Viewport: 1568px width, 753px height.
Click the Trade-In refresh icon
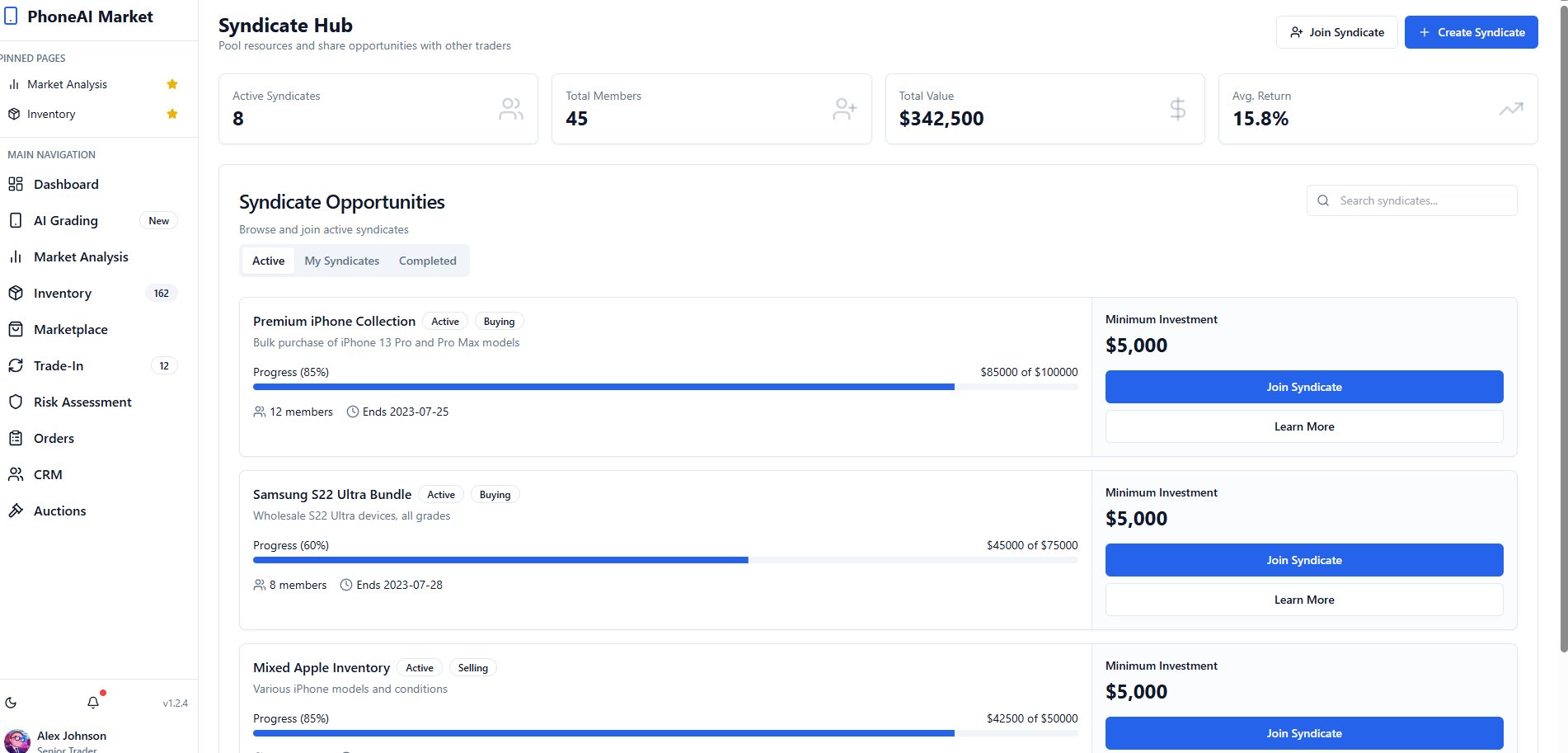[x=16, y=365]
